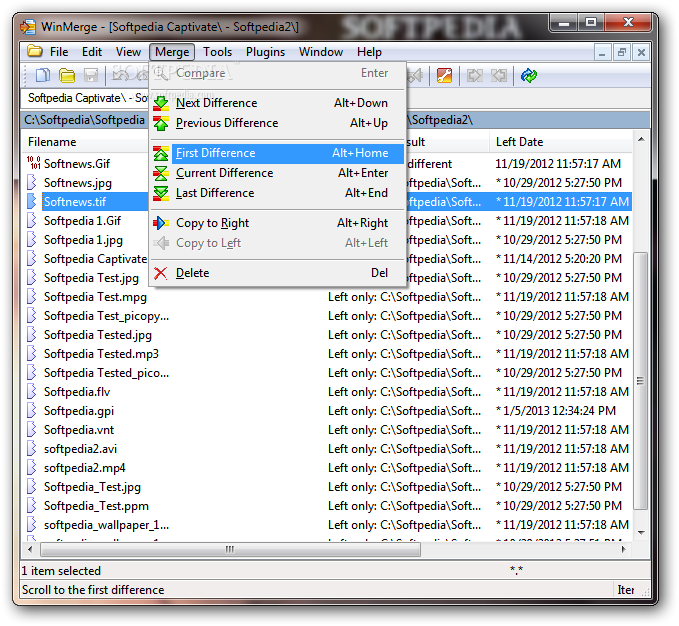This screenshot has width=679, height=626.
Task: Click the horizontal scrollbar thumb
Action: click(x=230, y=549)
